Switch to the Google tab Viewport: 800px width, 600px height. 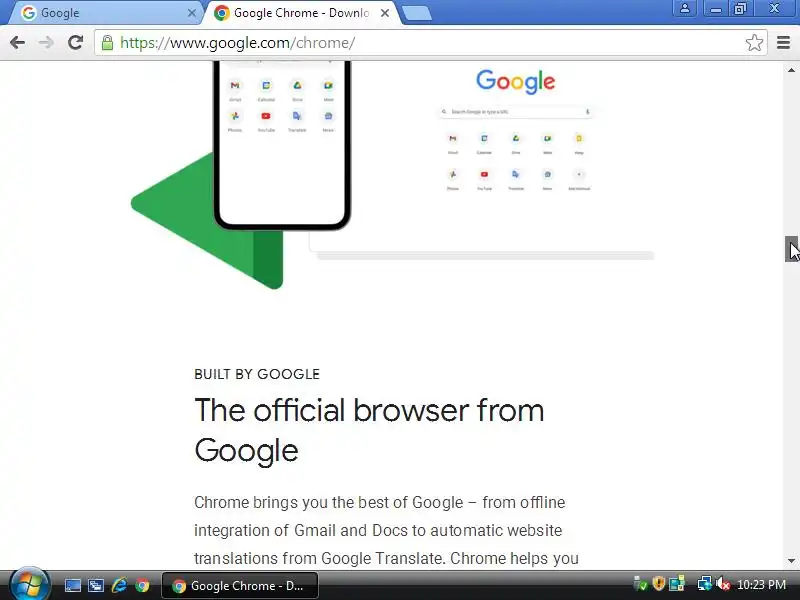[x=107, y=13]
